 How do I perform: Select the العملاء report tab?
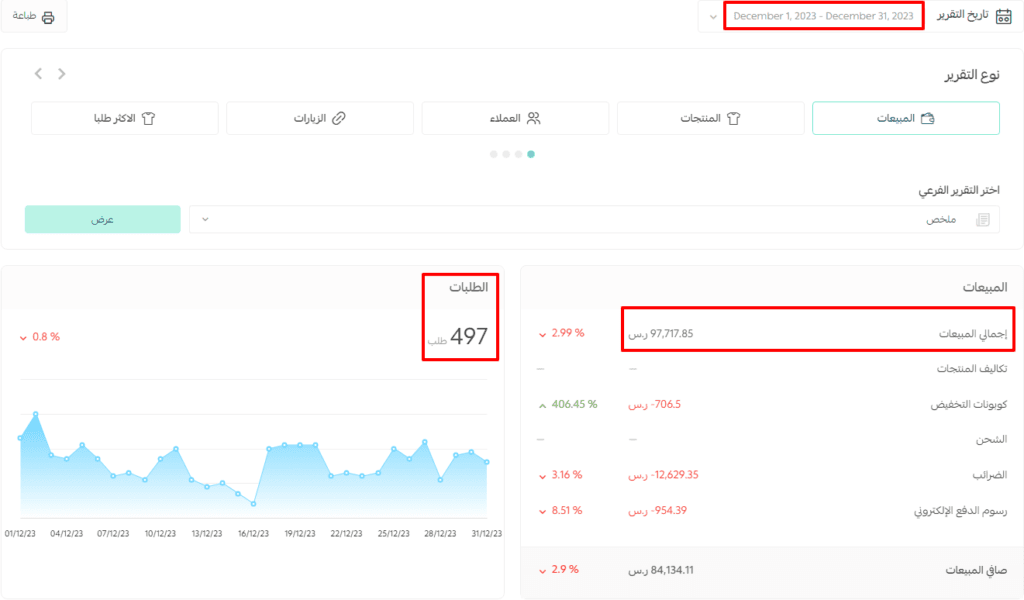[515, 118]
